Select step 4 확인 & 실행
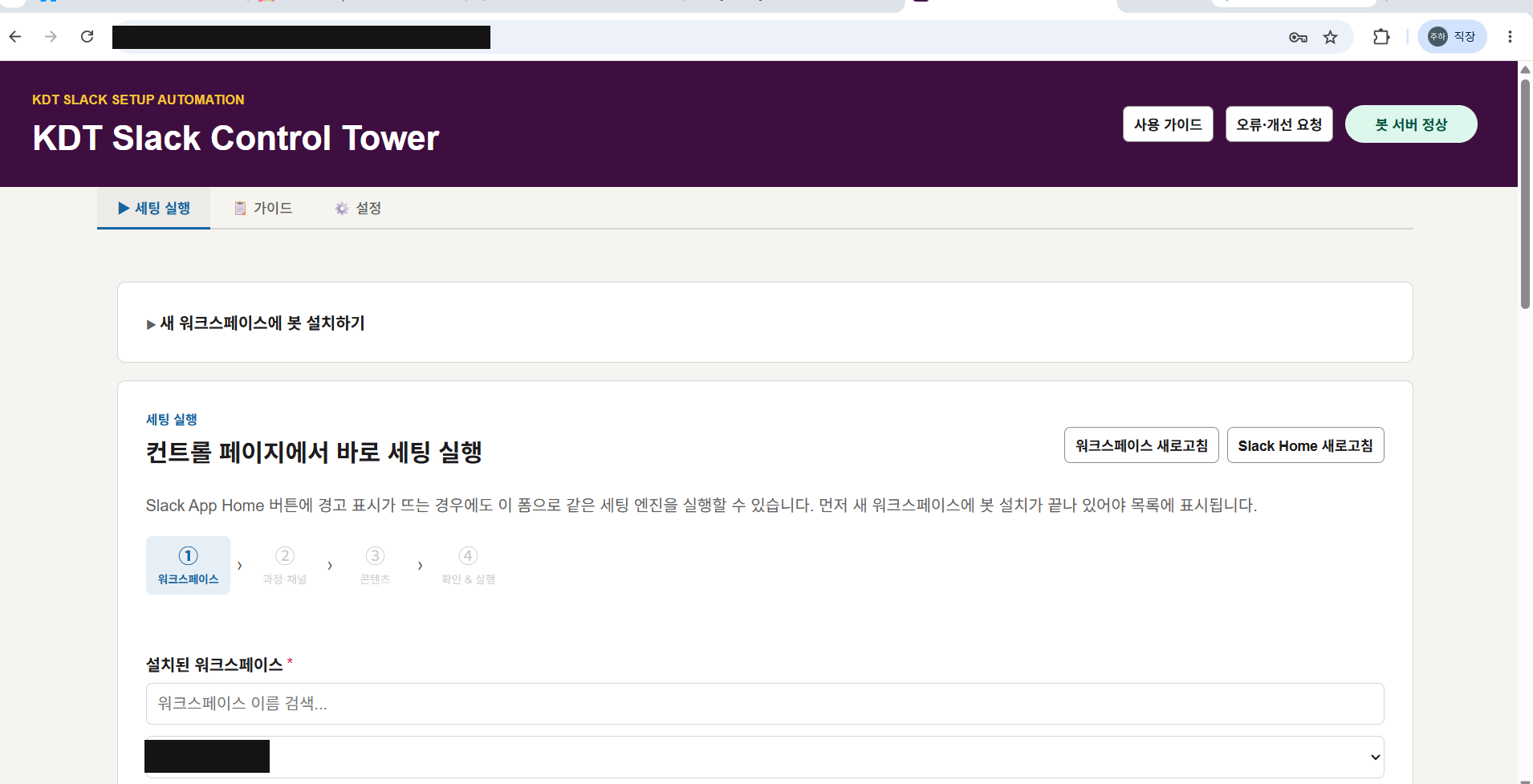This screenshot has height=784, width=1533. [468, 566]
